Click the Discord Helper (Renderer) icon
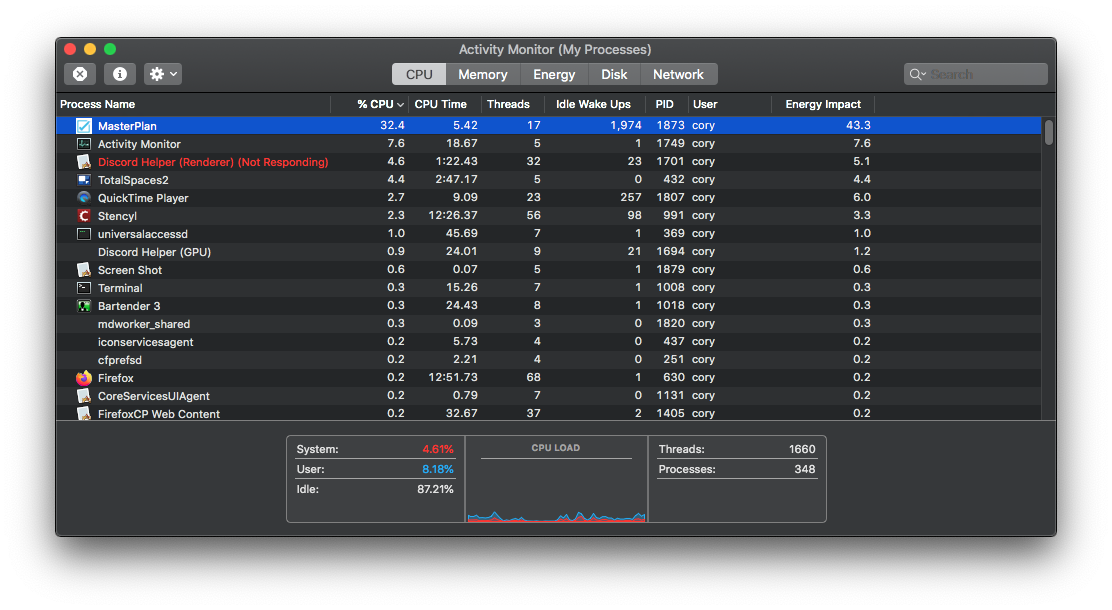1112x610 pixels. tap(84, 162)
